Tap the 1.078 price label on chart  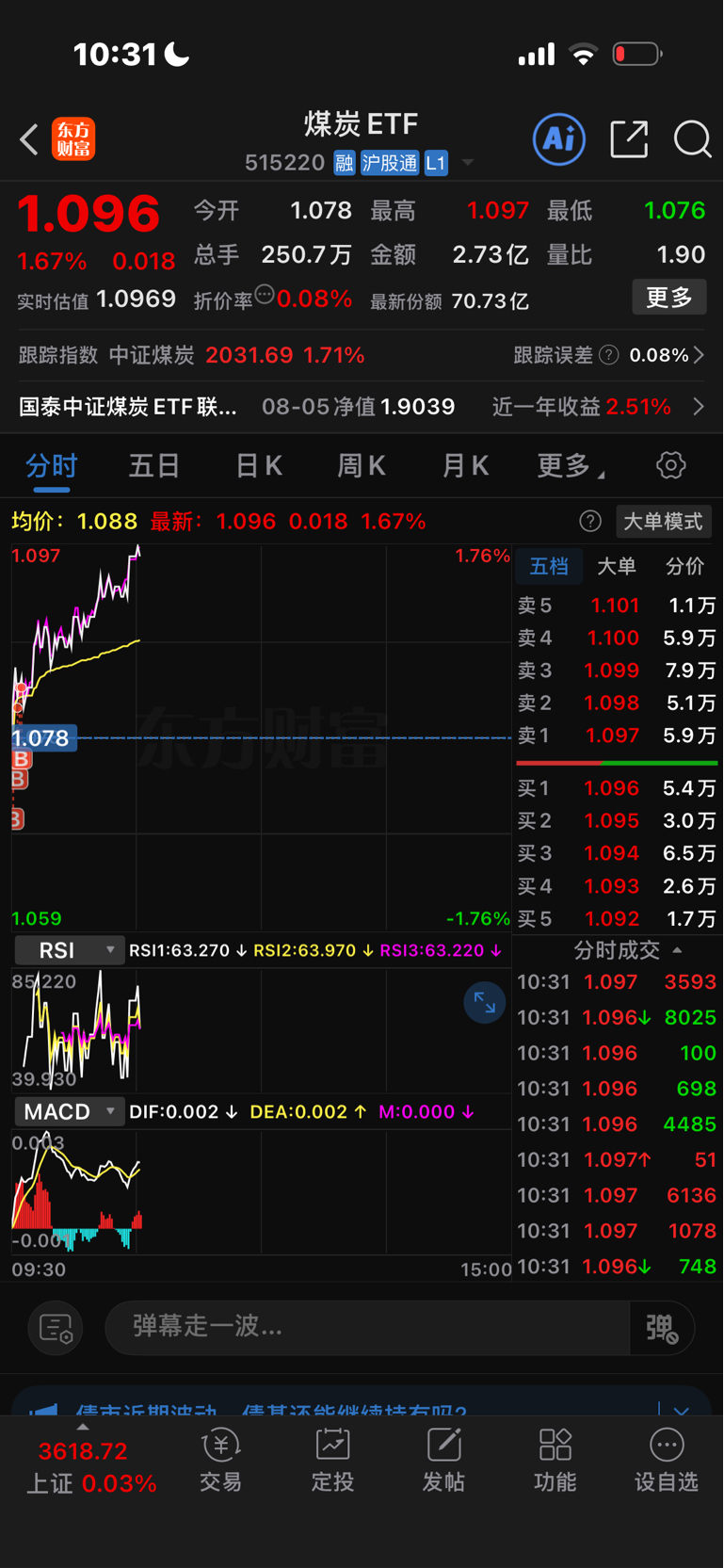pyautogui.click(x=43, y=737)
